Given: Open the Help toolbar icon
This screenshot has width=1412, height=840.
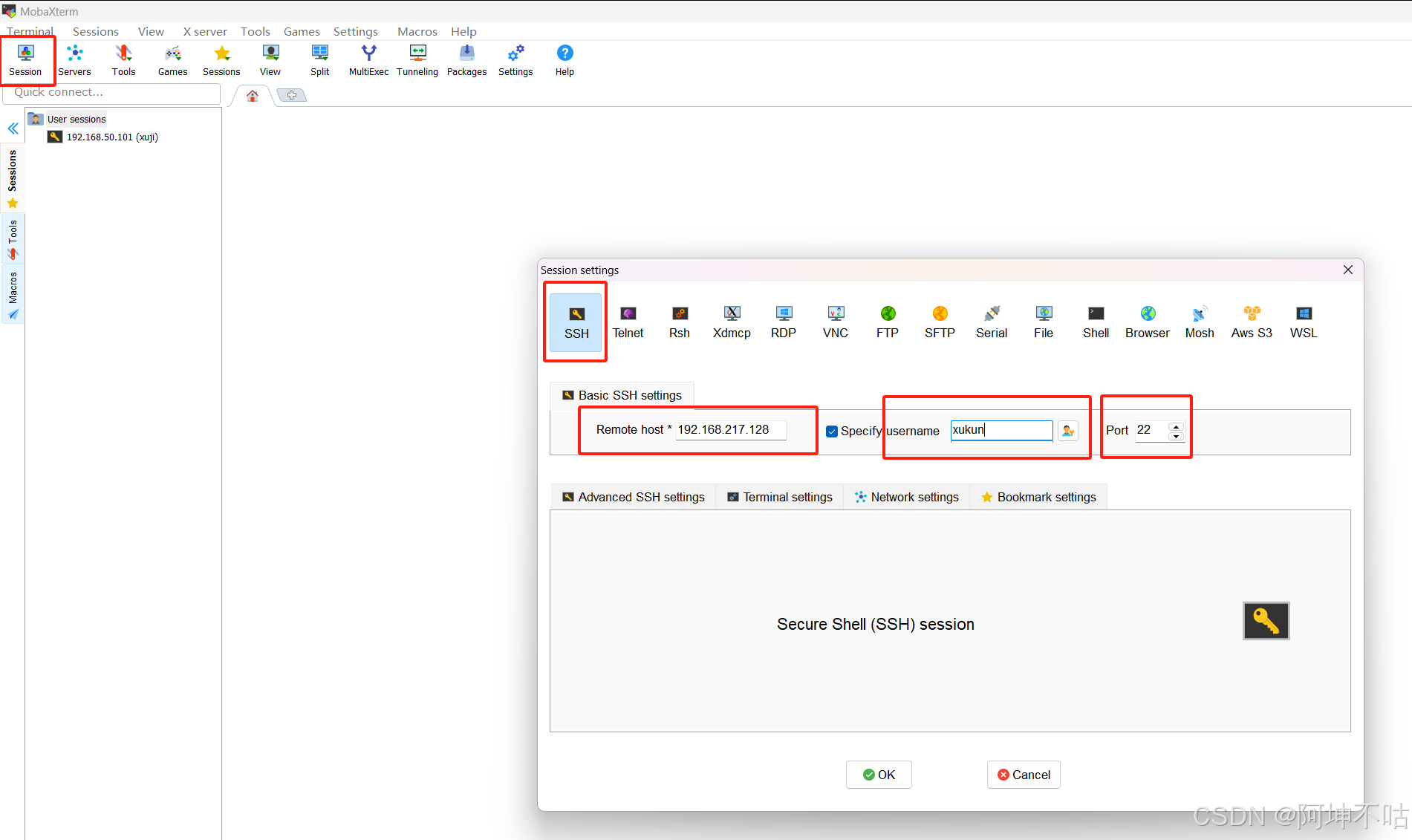Looking at the screenshot, I should pyautogui.click(x=565, y=60).
